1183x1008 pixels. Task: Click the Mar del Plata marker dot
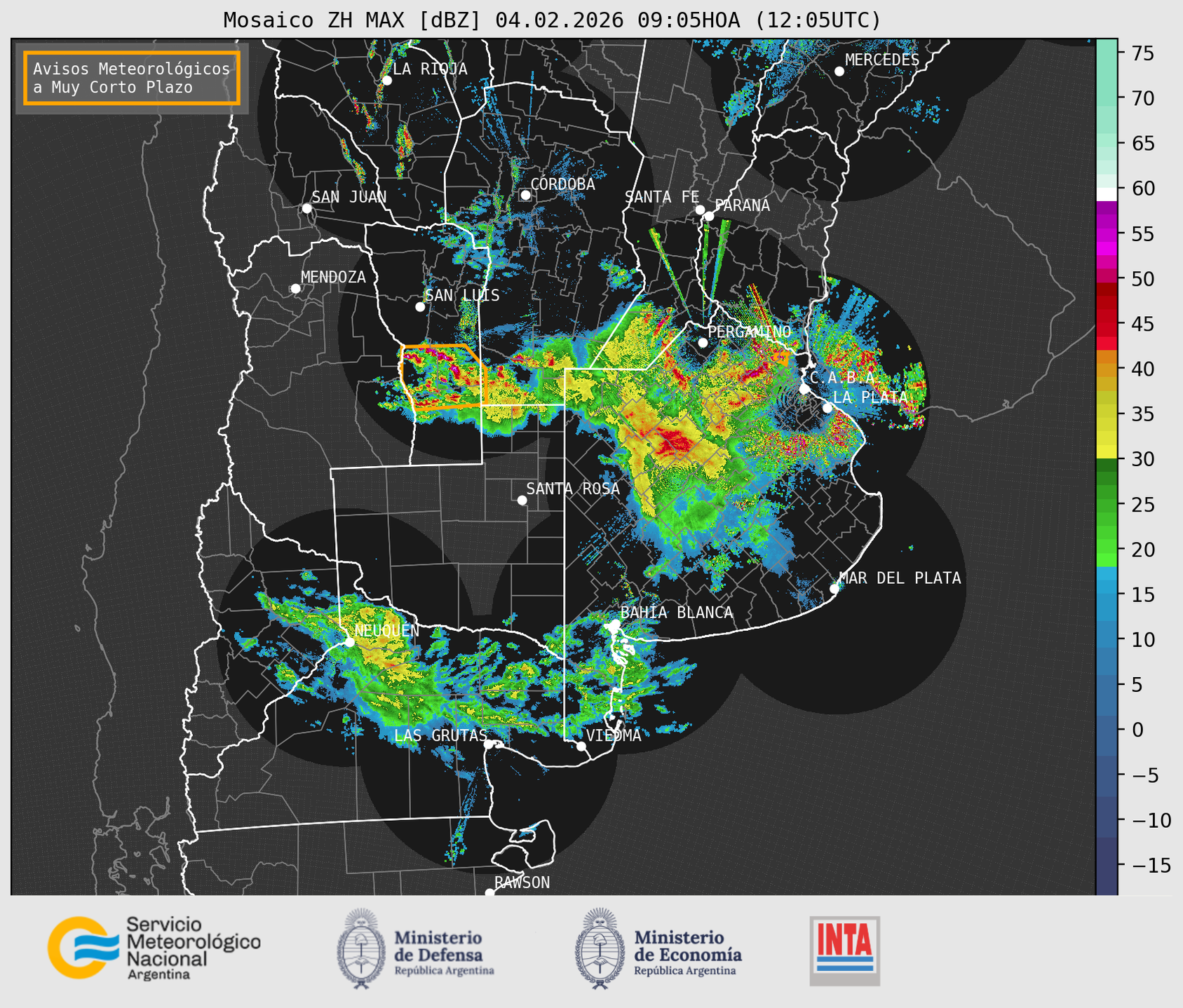tap(834, 588)
